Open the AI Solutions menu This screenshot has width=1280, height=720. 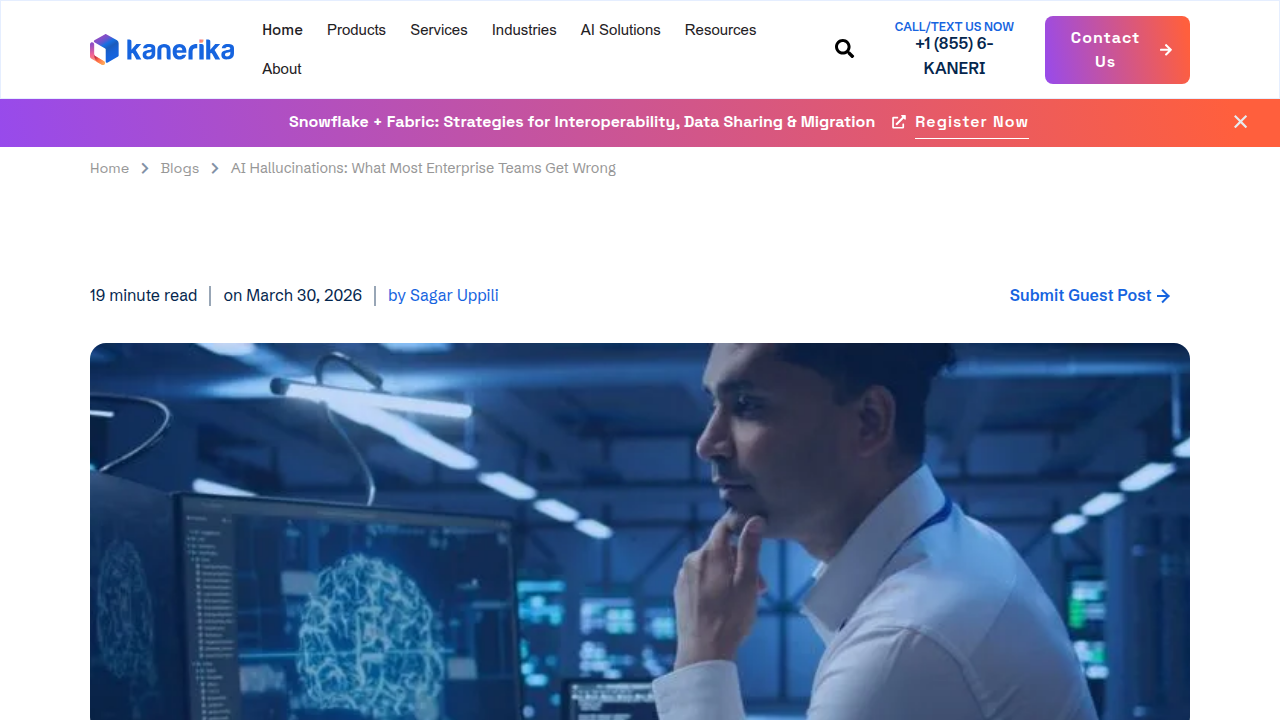point(621,30)
